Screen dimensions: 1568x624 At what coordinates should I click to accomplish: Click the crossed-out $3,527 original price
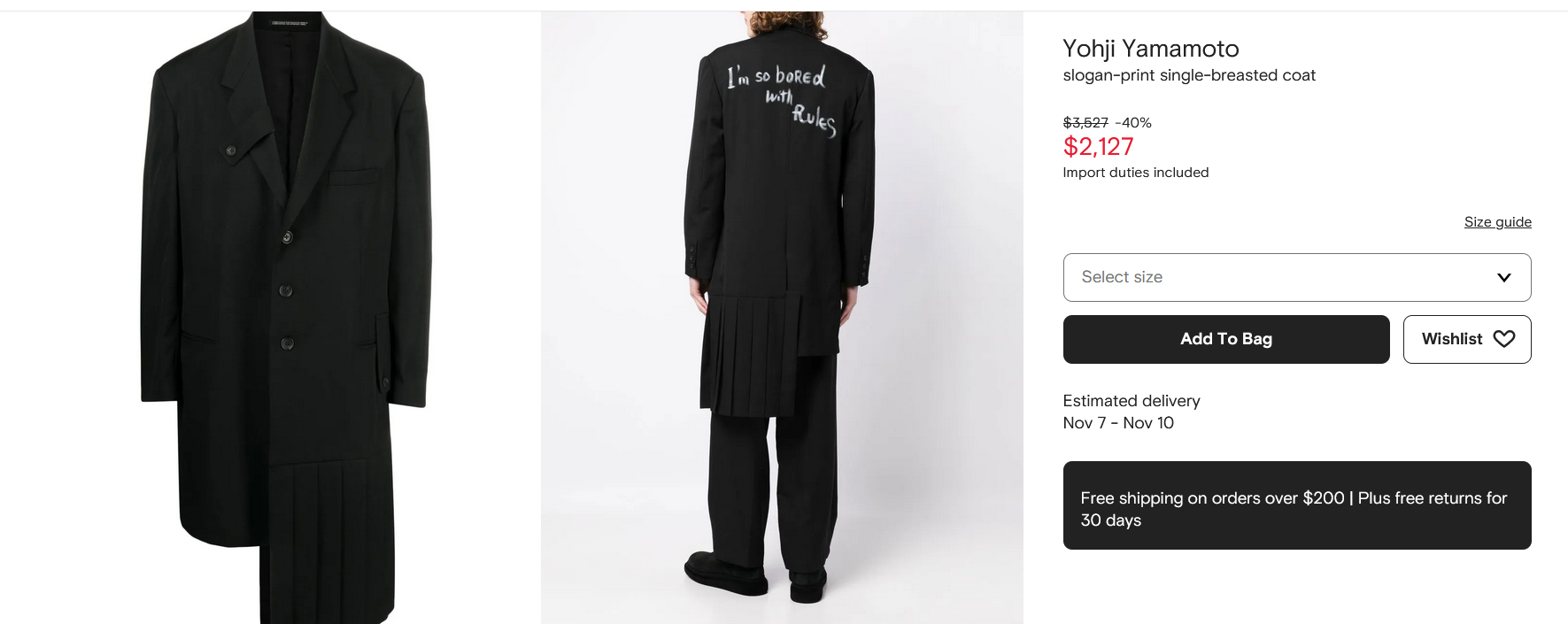coord(1085,123)
